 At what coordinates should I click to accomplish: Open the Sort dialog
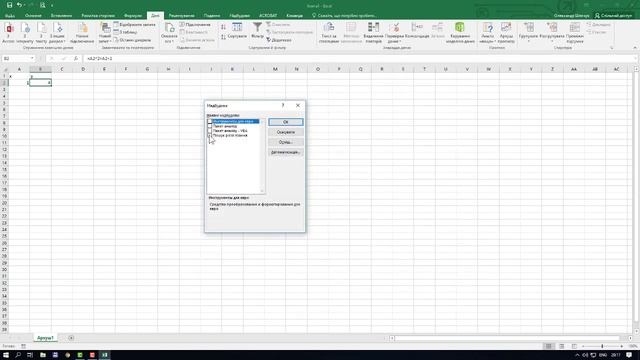tap(237, 31)
